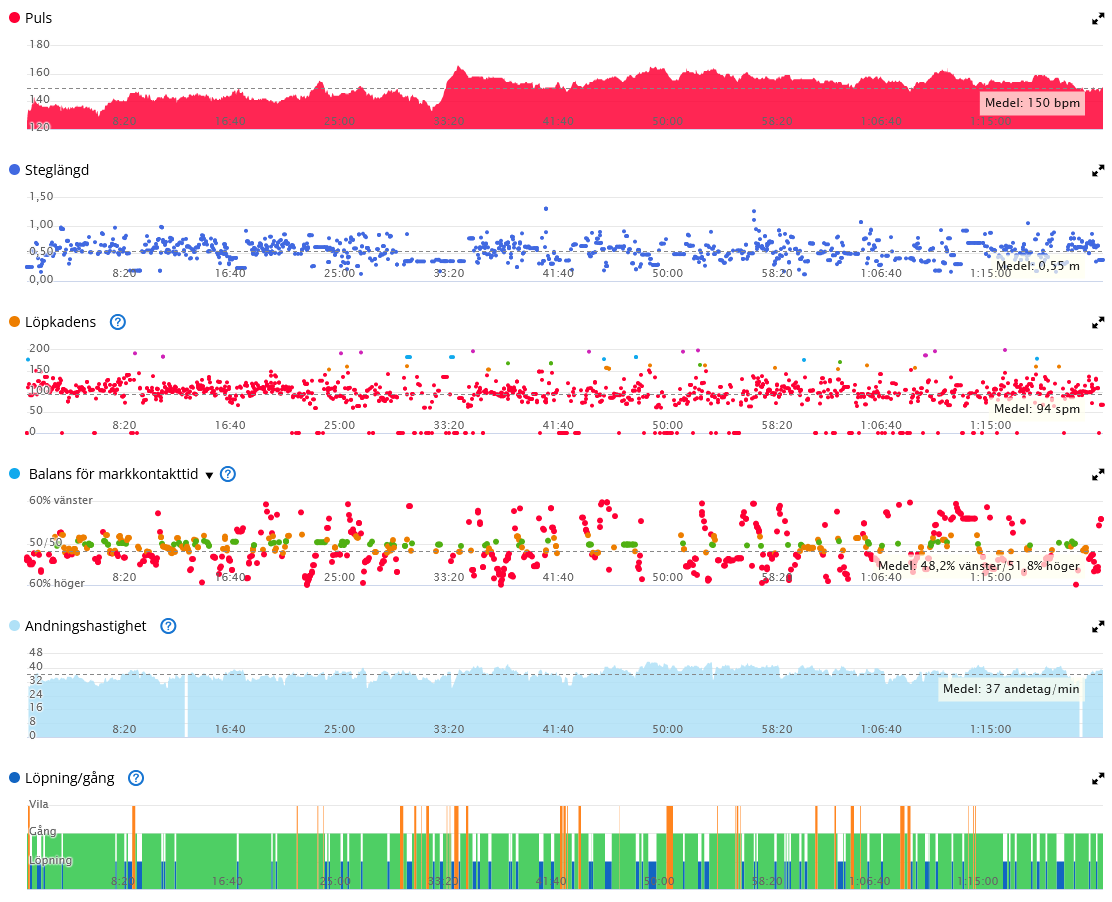
Task: Open help for Löpkadens
Action: tap(118, 322)
